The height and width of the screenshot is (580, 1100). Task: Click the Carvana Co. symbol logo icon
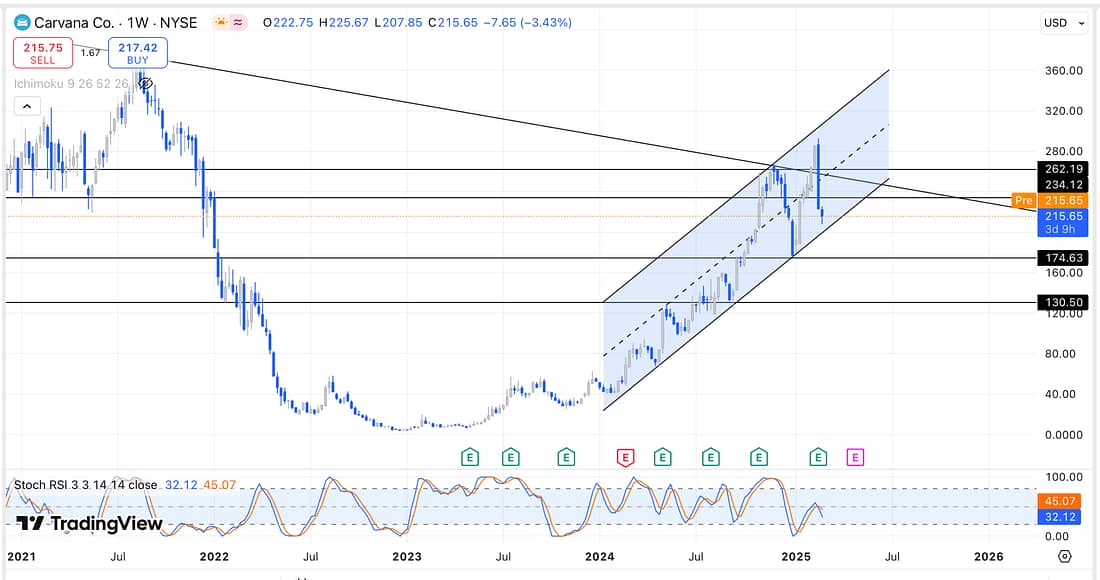click(x=21, y=22)
